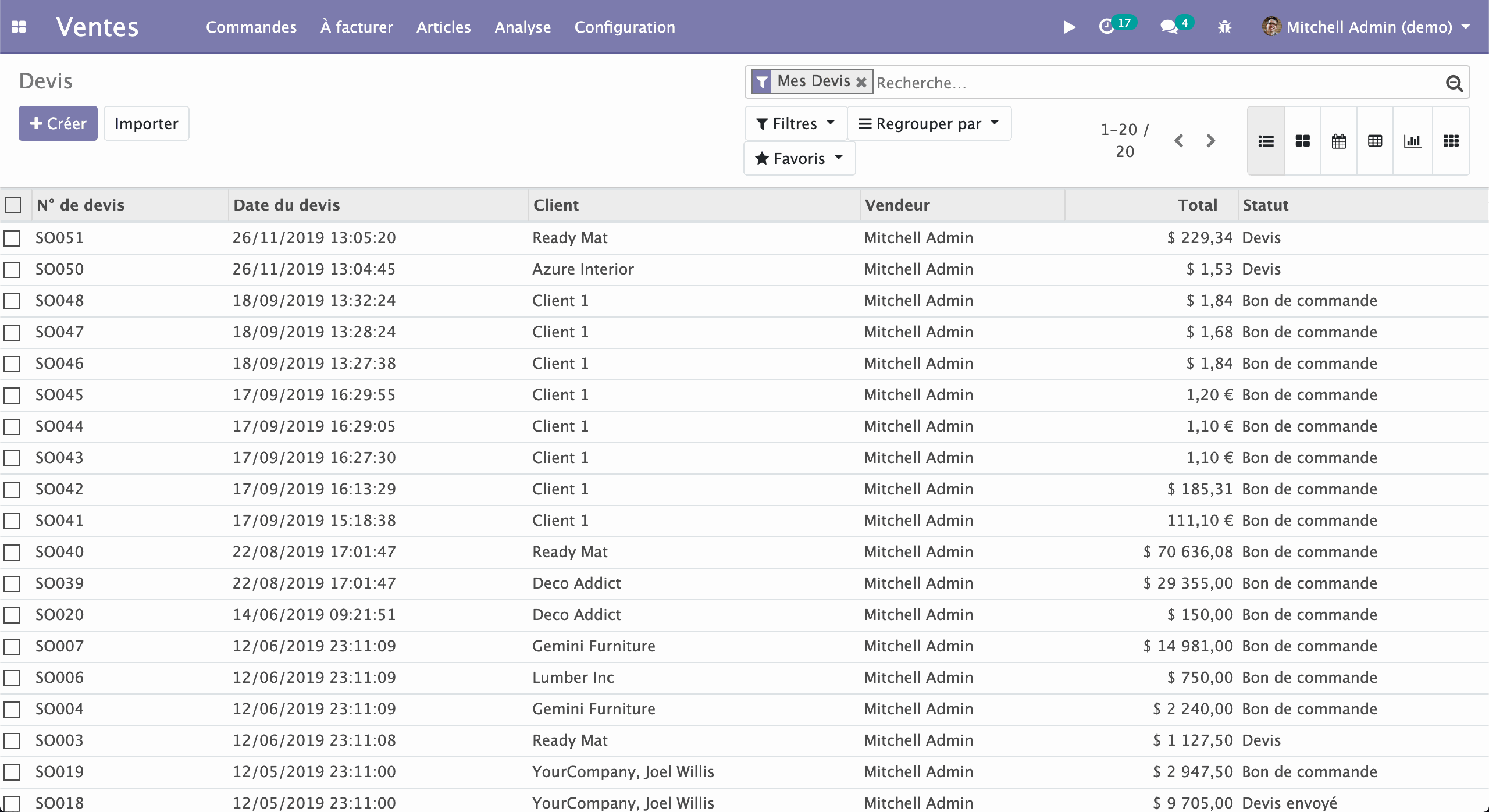Viewport: 1489px width, 812px height.
Task: Switch to calendar view
Action: click(1338, 141)
